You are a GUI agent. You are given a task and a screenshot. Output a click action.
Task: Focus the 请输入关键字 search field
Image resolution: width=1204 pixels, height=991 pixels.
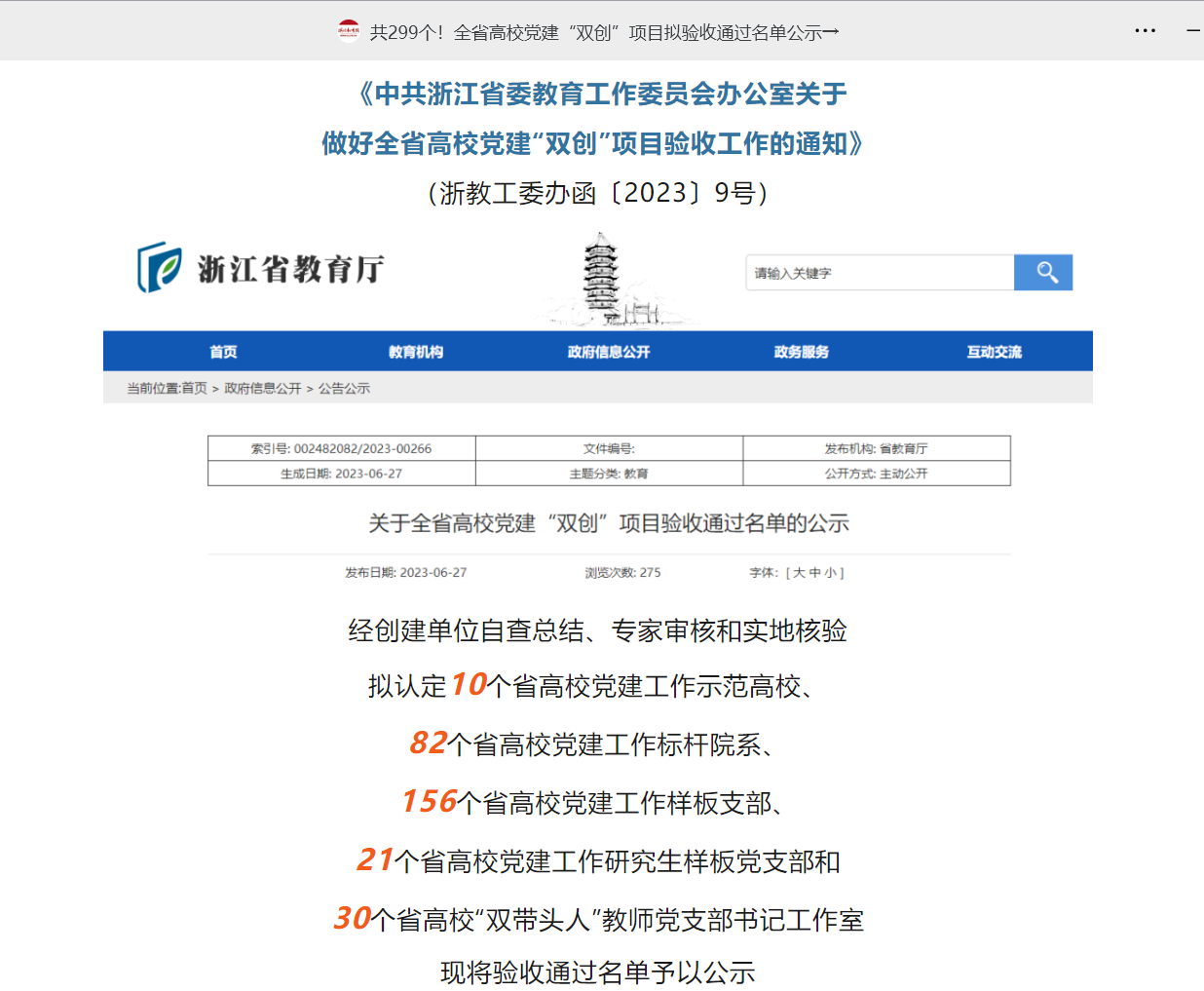pos(879,273)
